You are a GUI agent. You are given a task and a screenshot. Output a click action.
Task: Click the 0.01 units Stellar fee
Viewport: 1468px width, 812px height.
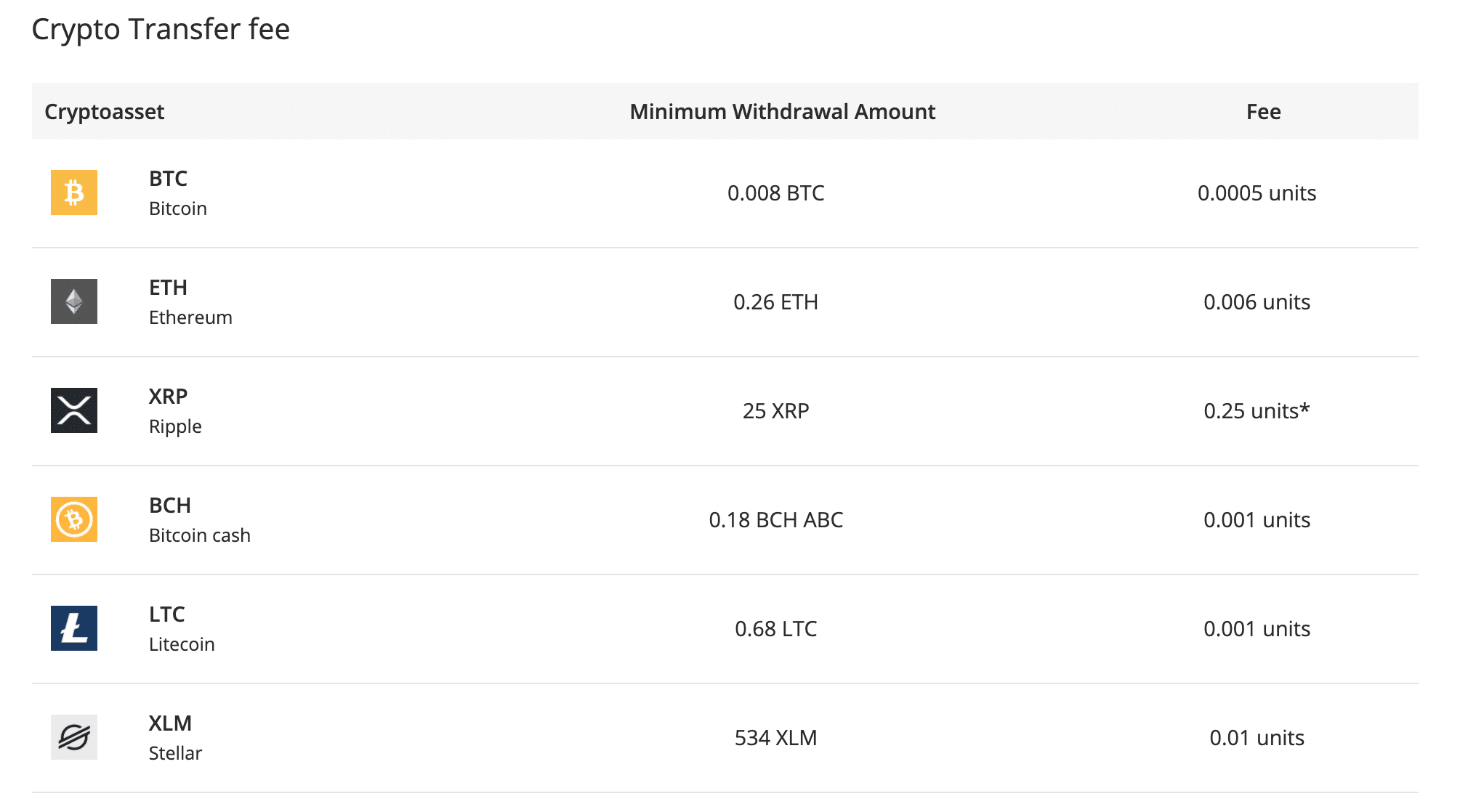tap(1257, 738)
